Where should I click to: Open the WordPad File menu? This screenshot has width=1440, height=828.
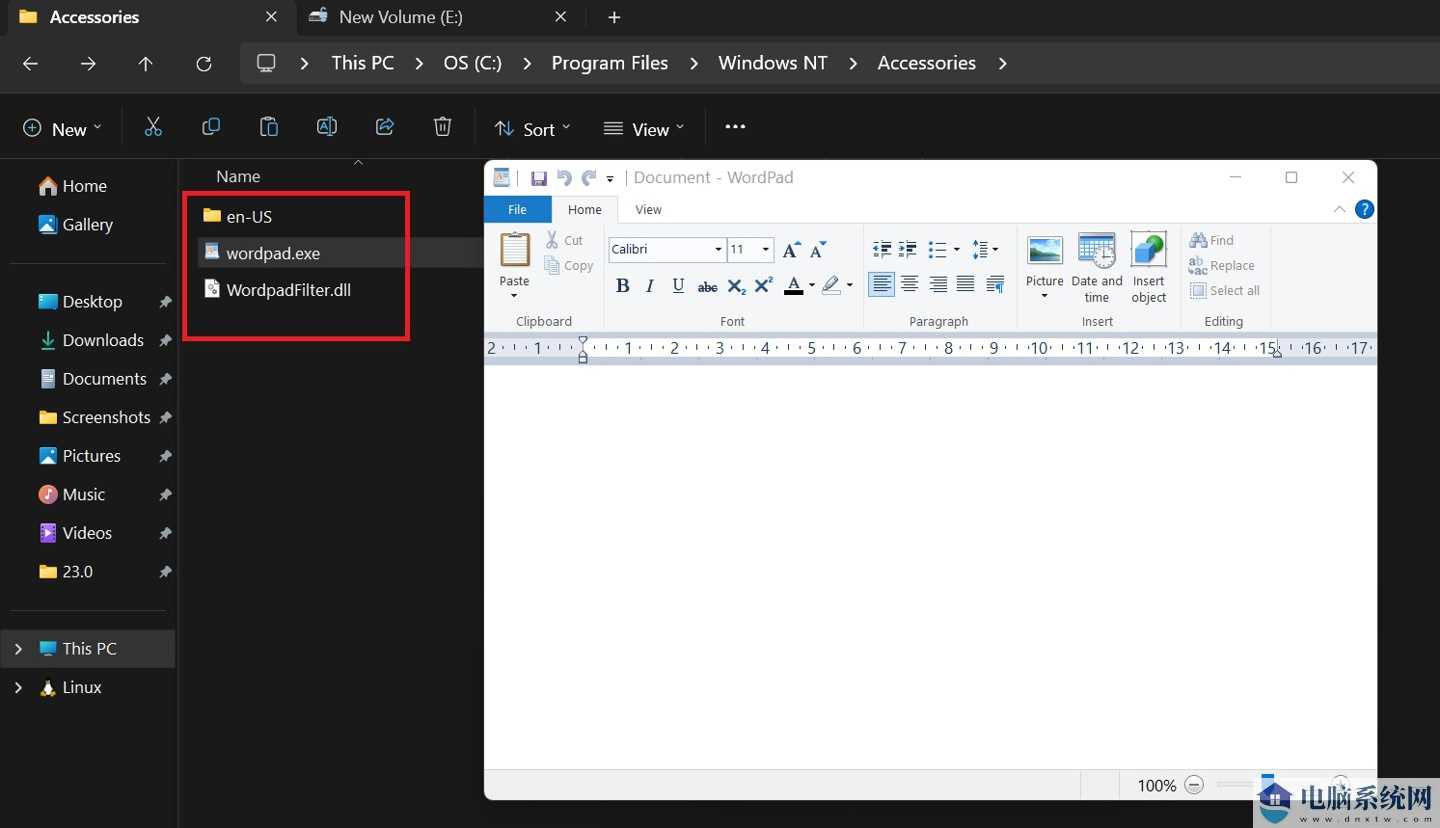517,209
